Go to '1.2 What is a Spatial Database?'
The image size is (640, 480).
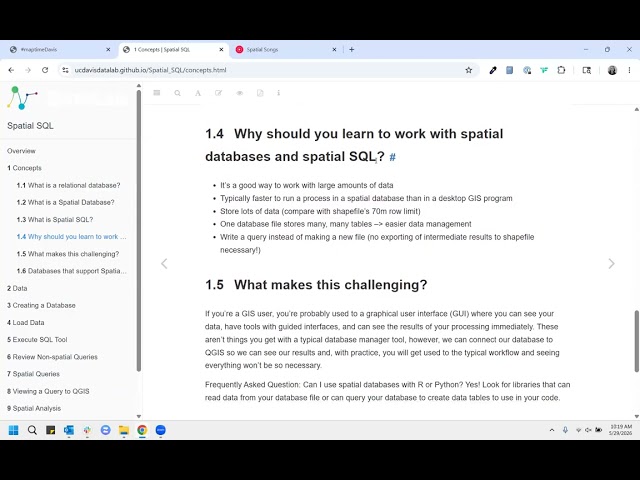[x=66, y=202]
